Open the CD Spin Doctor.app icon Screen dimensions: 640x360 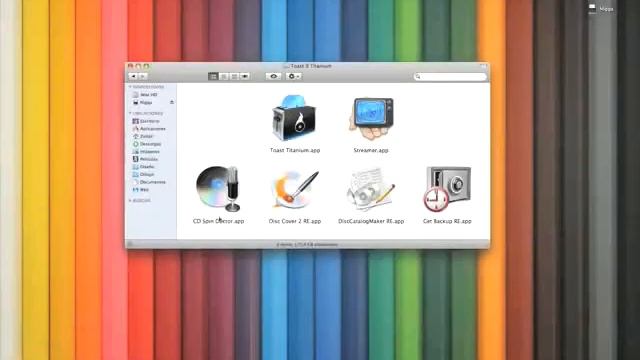tap(218, 189)
